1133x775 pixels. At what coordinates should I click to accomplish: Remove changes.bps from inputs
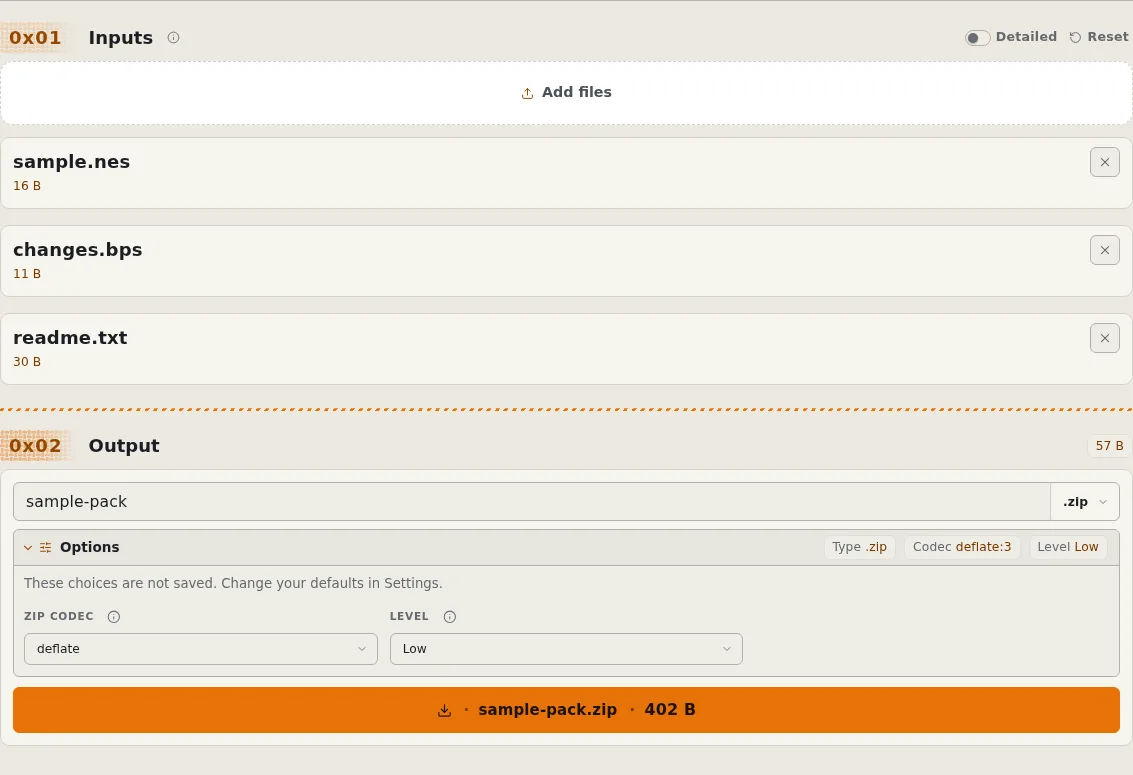click(1104, 250)
